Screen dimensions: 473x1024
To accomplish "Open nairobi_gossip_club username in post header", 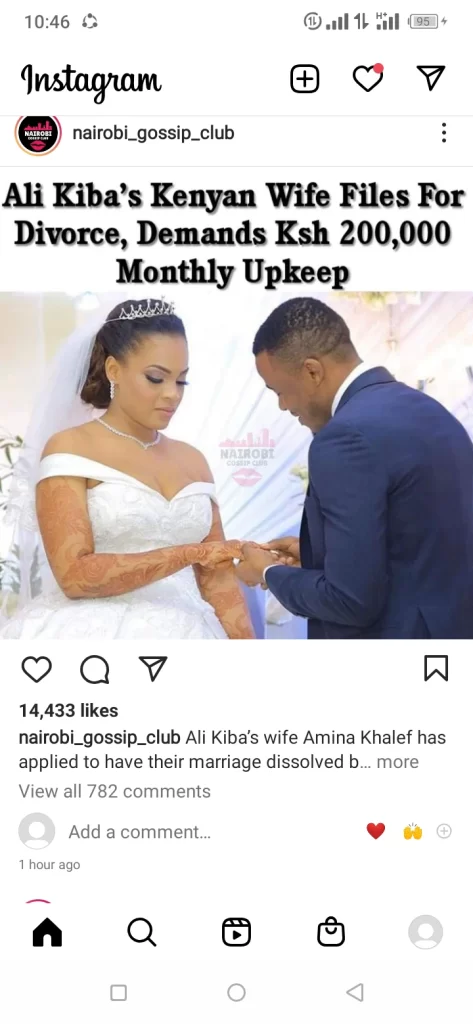I will 153,133.
